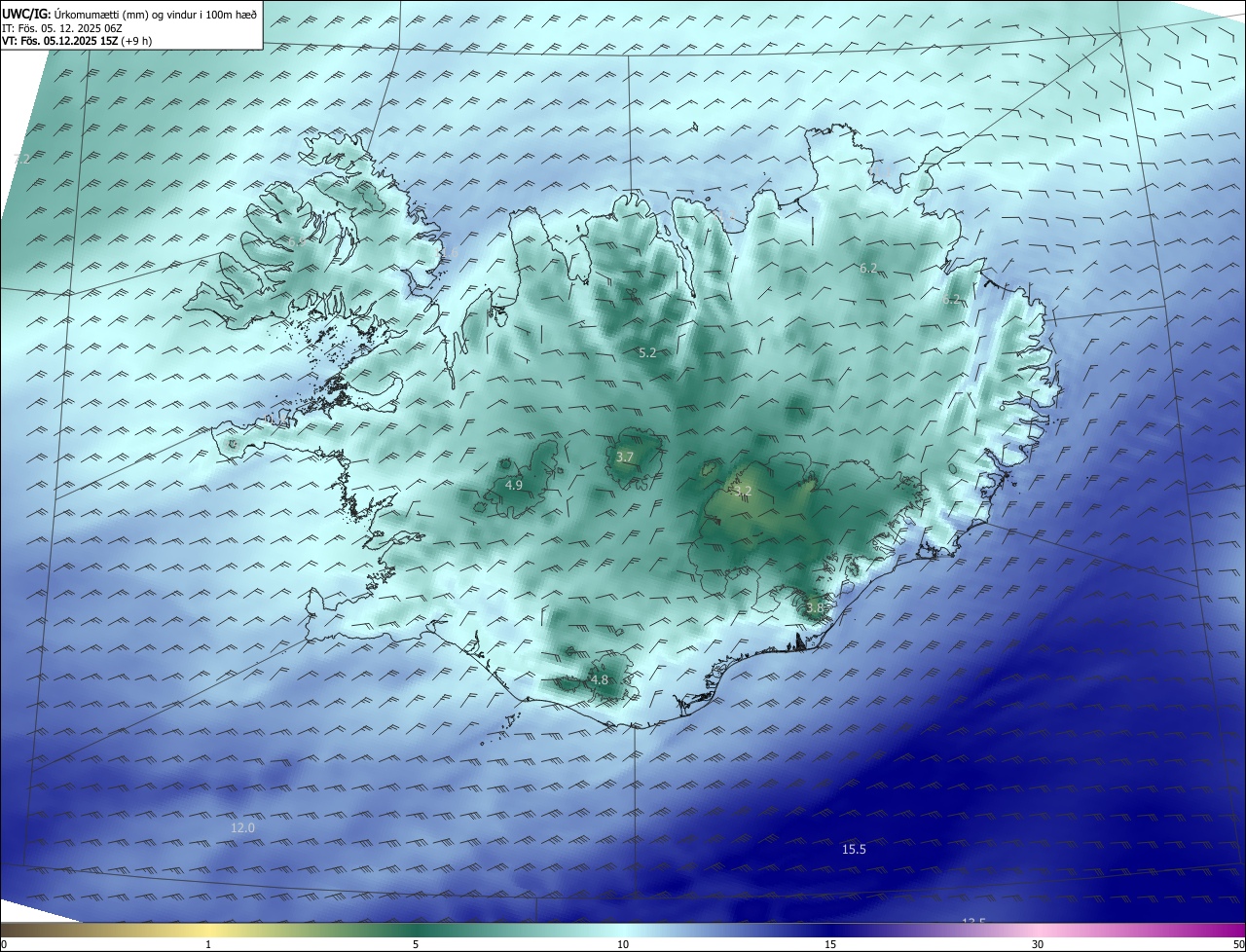Click the 3.7 value label on the glacier
The width and height of the screenshot is (1246, 952).
[x=625, y=457]
